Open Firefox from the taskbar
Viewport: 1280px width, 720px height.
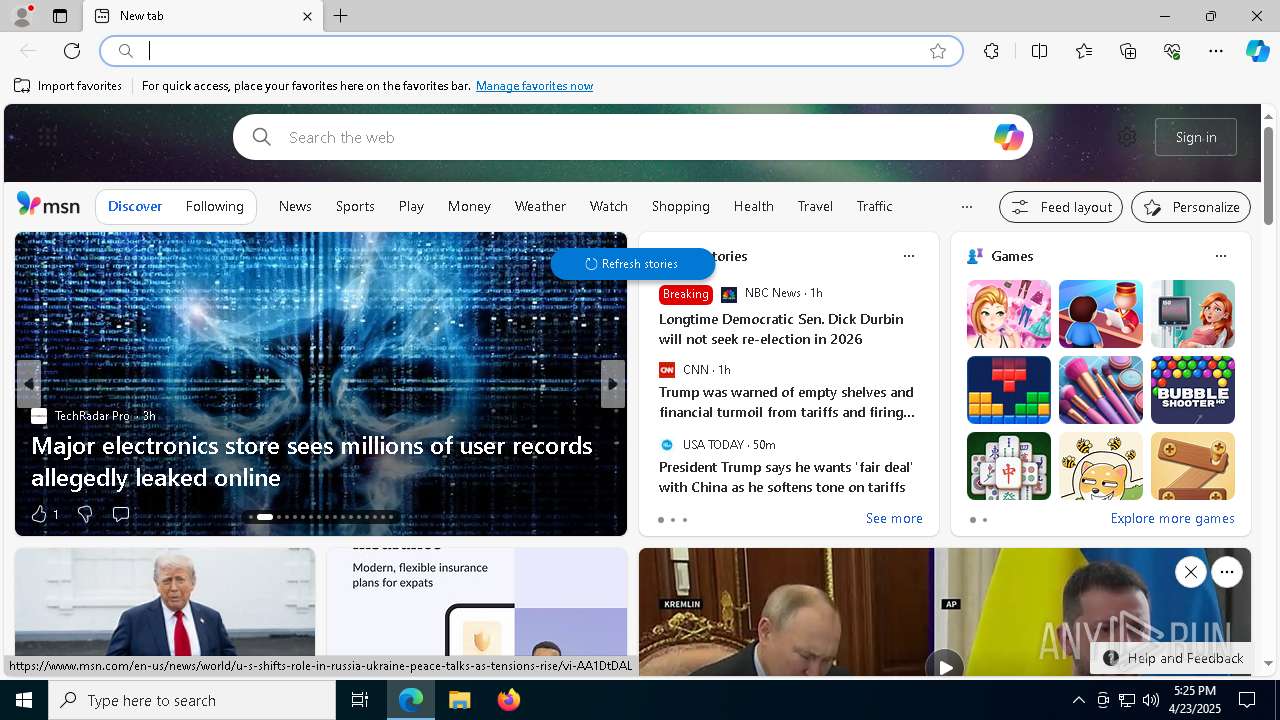(x=509, y=700)
